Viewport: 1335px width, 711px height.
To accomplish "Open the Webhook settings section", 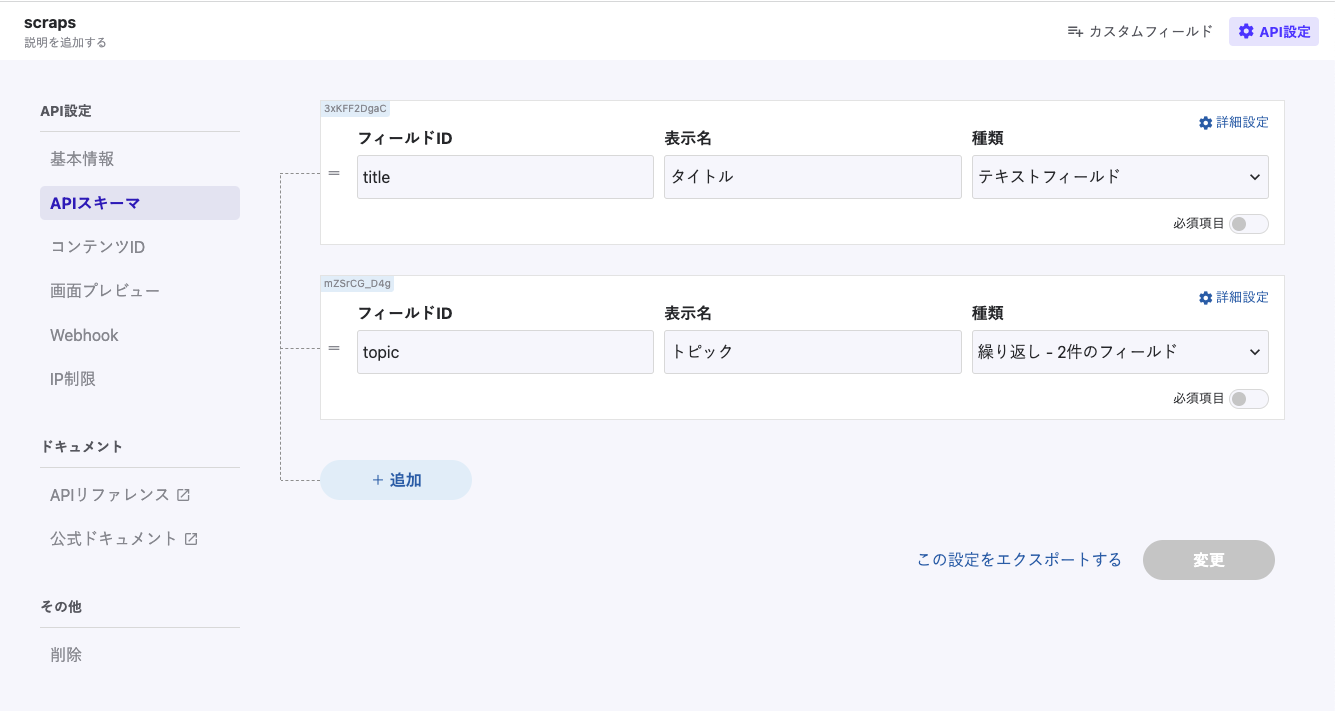I will [x=84, y=335].
